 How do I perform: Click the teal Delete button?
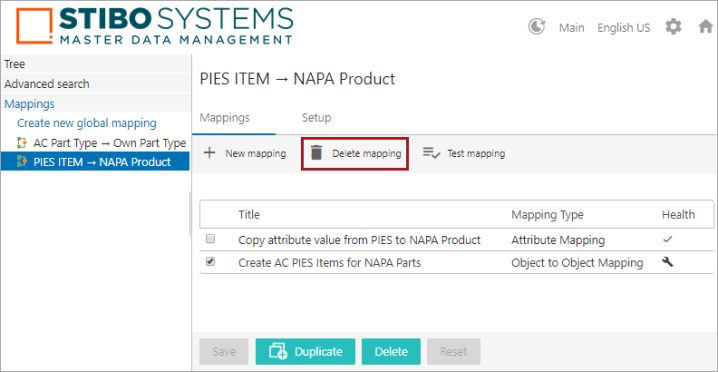click(391, 352)
